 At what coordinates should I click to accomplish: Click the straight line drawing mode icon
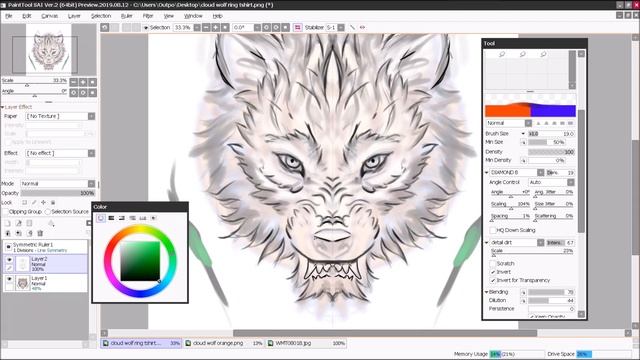point(352,27)
